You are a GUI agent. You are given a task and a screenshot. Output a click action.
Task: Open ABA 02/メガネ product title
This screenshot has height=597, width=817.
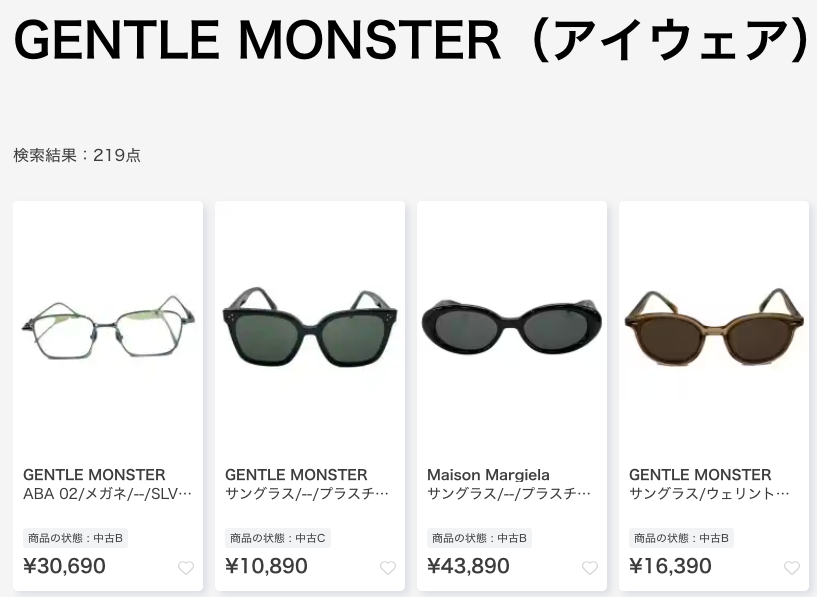pyautogui.click(x=107, y=493)
